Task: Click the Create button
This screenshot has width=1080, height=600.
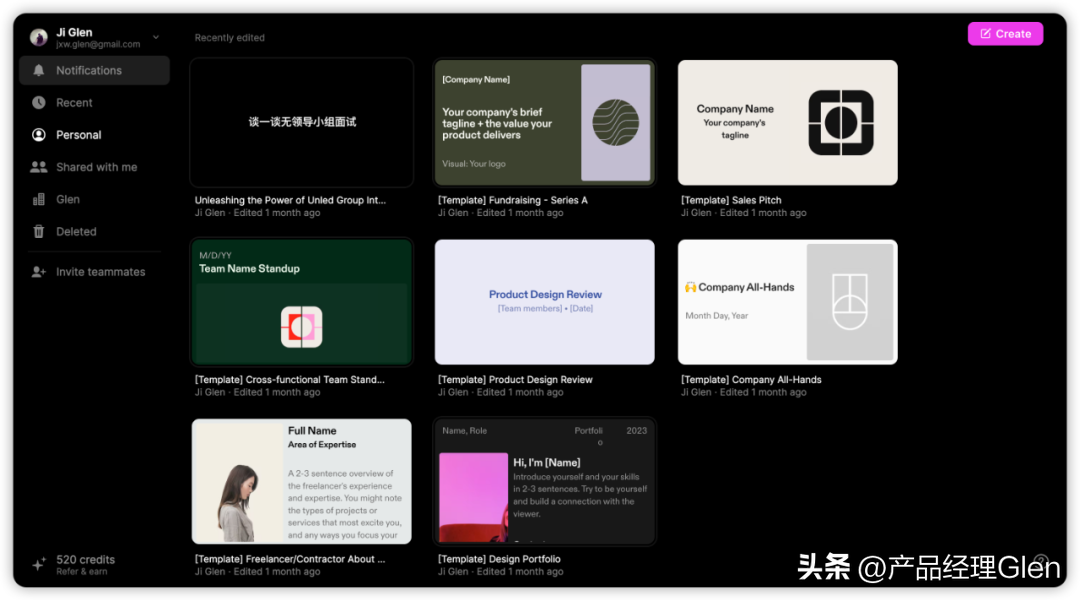Action: coord(1005,34)
